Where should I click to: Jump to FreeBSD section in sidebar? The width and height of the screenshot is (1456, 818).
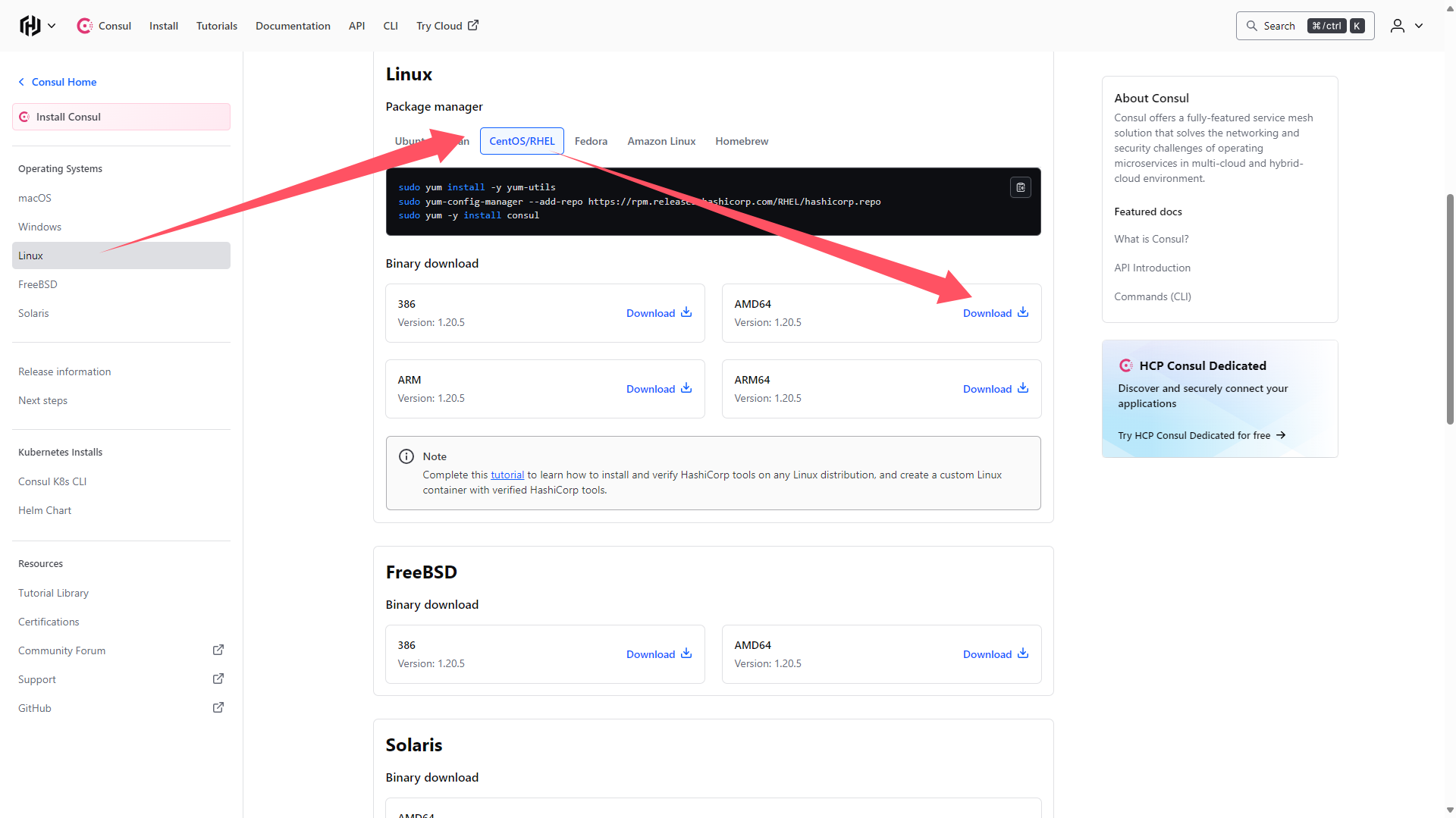coord(38,284)
